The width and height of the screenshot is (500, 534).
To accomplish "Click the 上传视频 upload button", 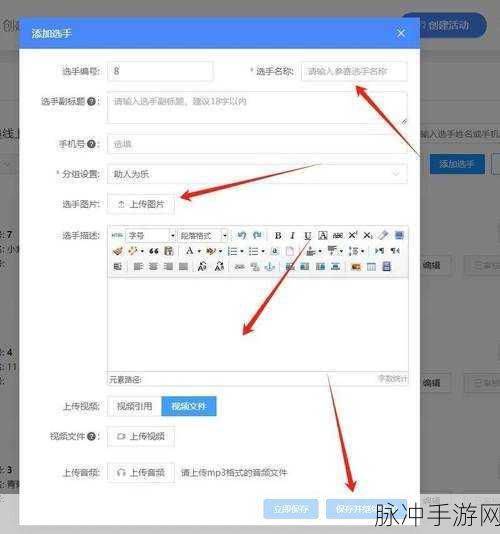I will click(x=141, y=436).
